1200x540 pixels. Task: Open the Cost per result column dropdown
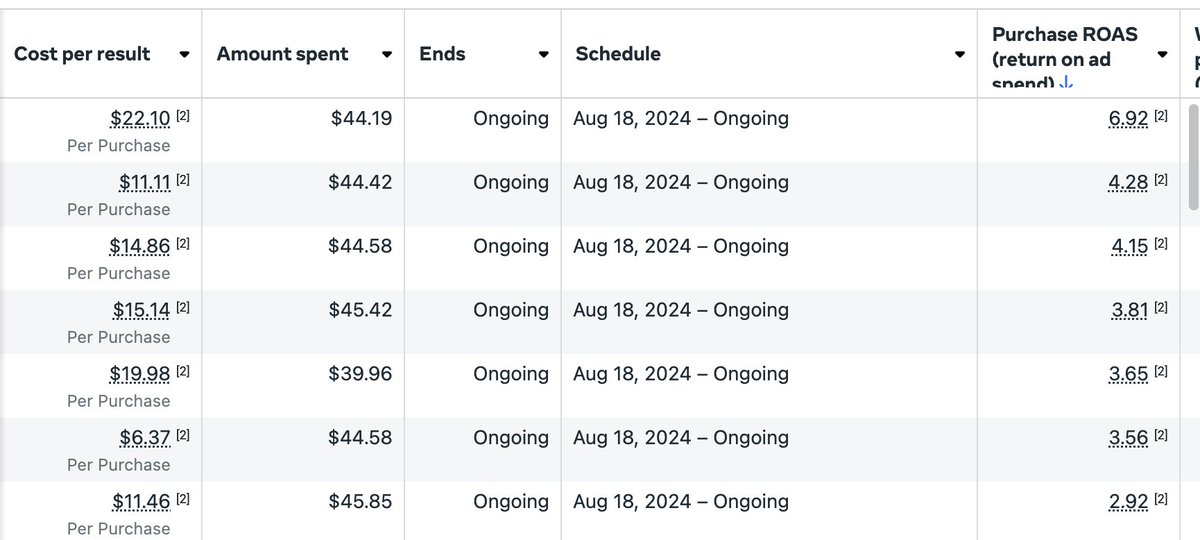coord(184,55)
